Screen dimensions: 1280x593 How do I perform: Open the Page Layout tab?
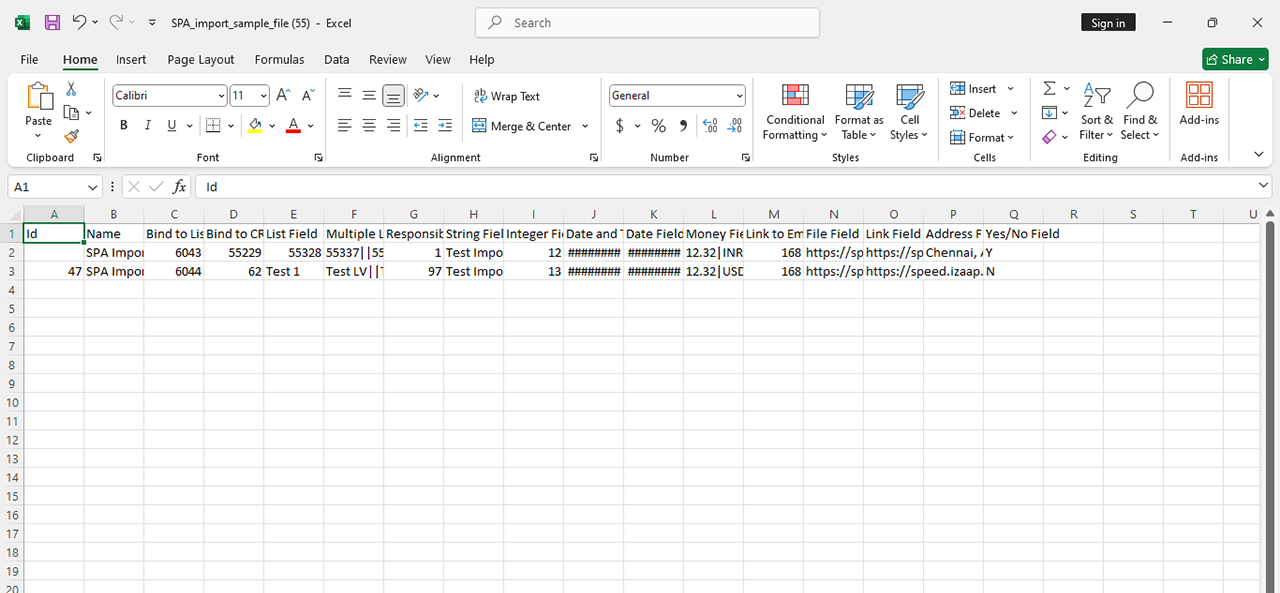click(x=200, y=60)
